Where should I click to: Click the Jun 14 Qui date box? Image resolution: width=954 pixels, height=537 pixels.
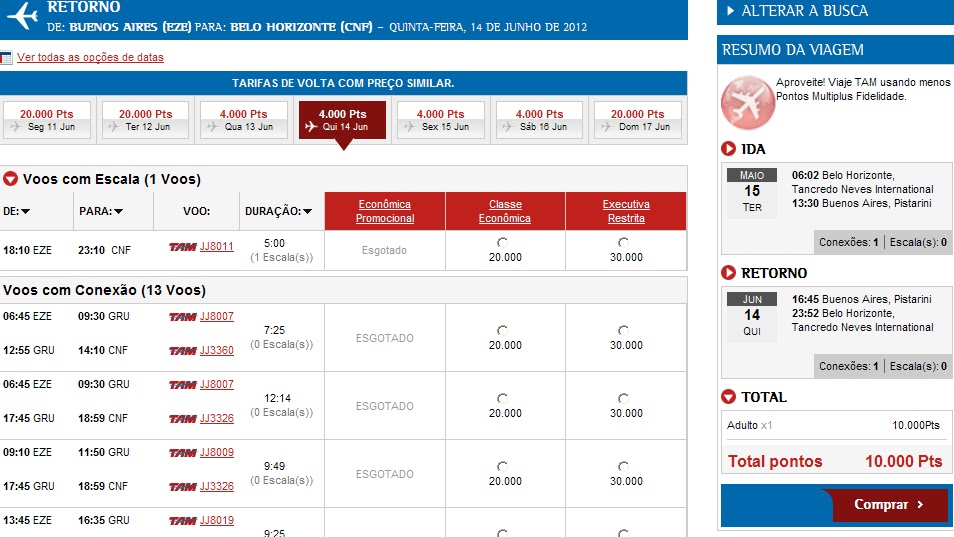[752, 316]
